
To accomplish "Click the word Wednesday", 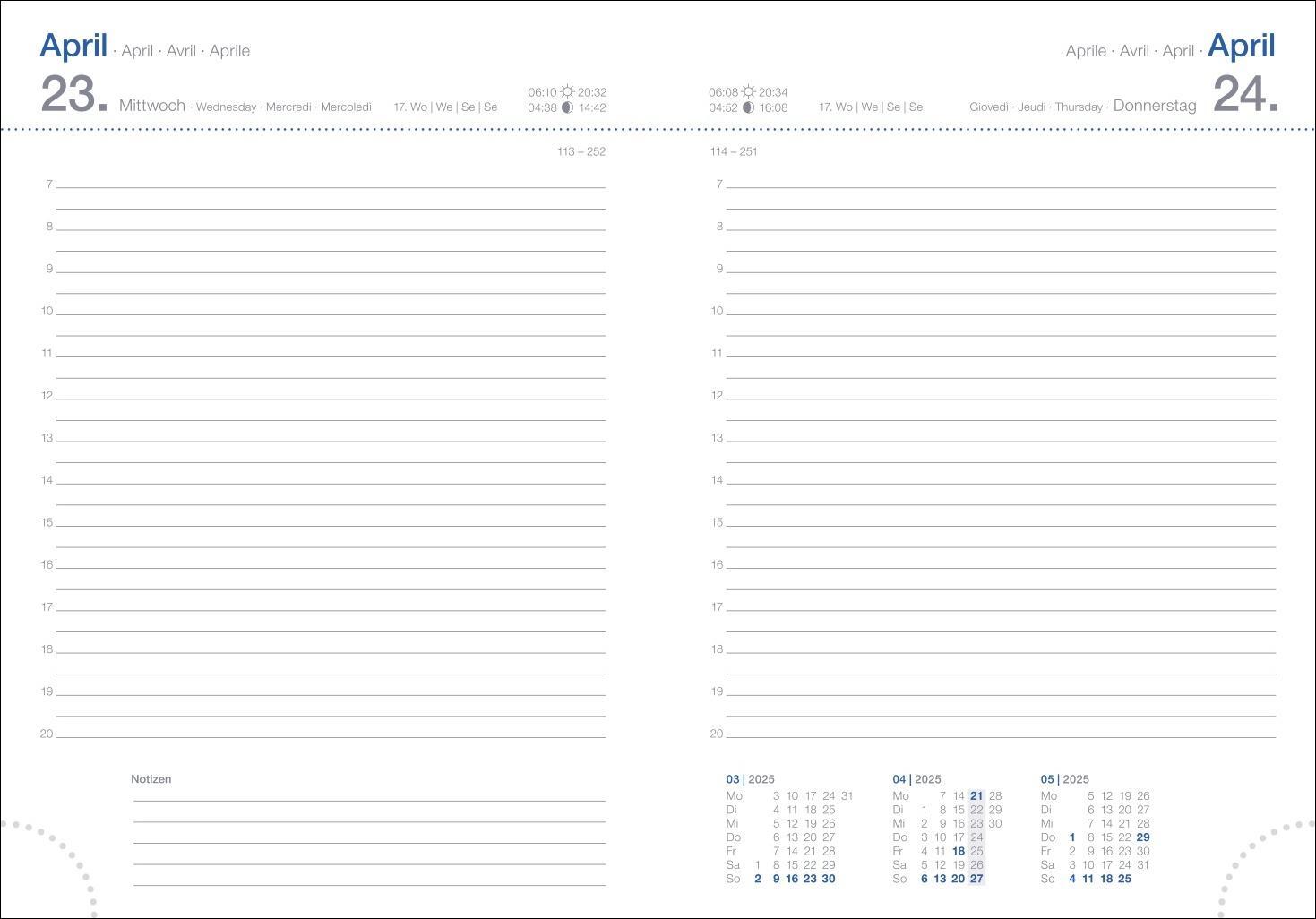I will [x=227, y=107].
